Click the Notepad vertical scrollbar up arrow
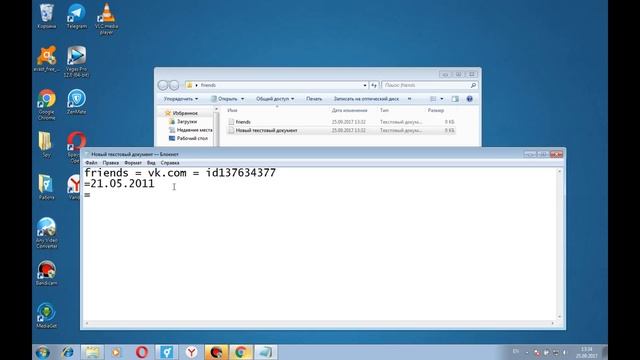 click(x=560, y=171)
